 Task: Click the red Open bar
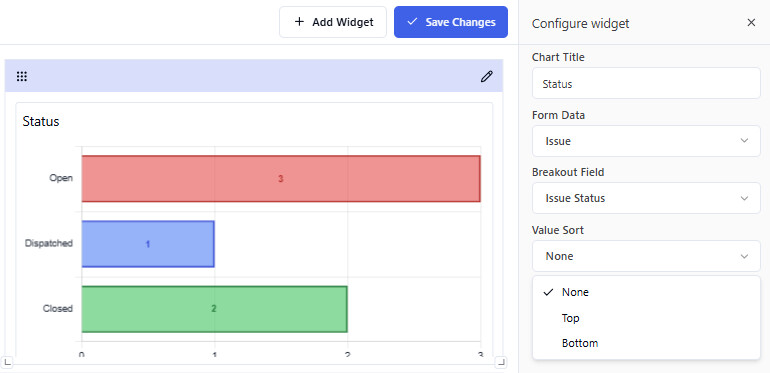[x=281, y=179]
